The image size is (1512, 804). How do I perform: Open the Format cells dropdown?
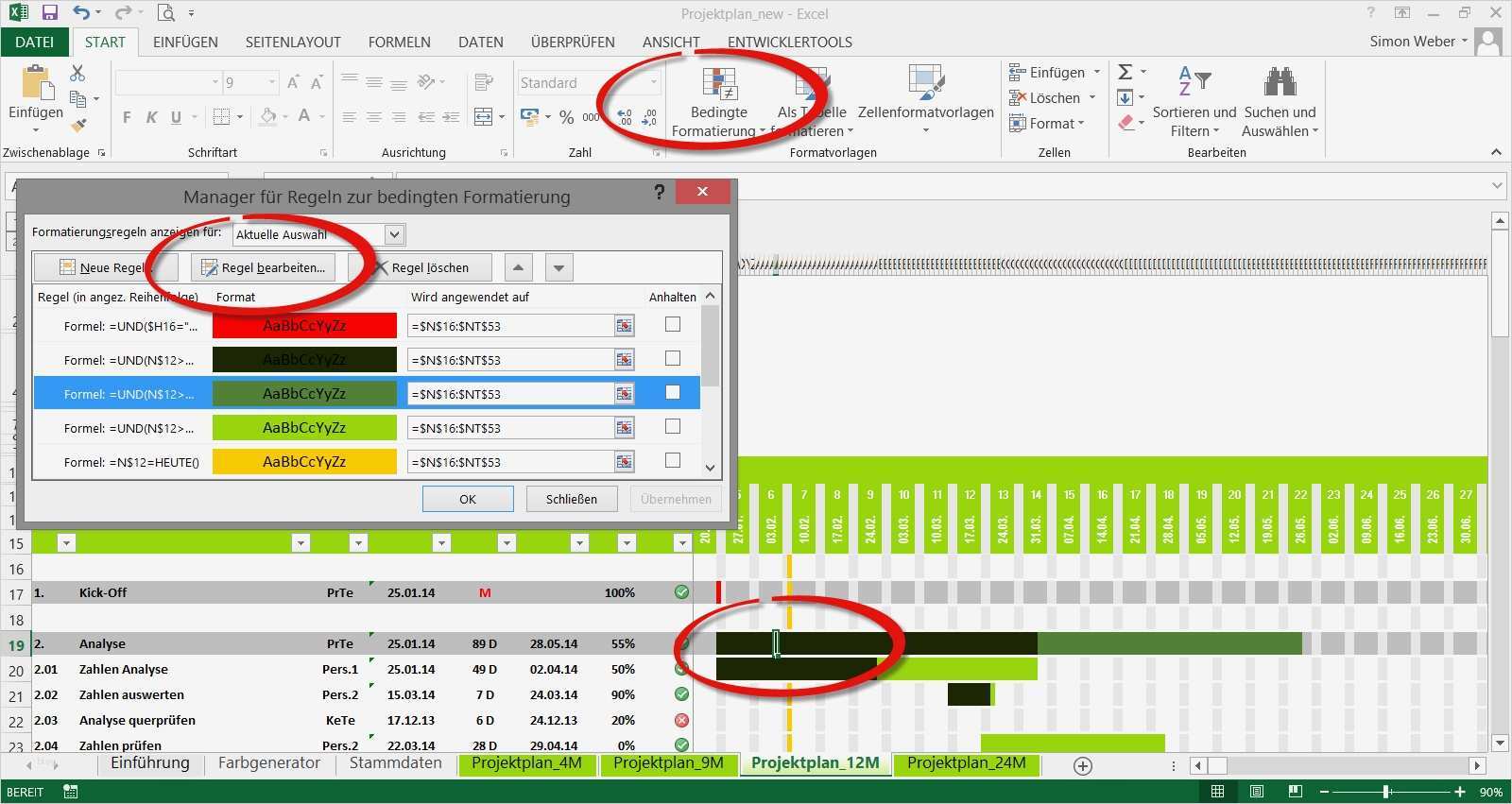click(x=1047, y=123)
